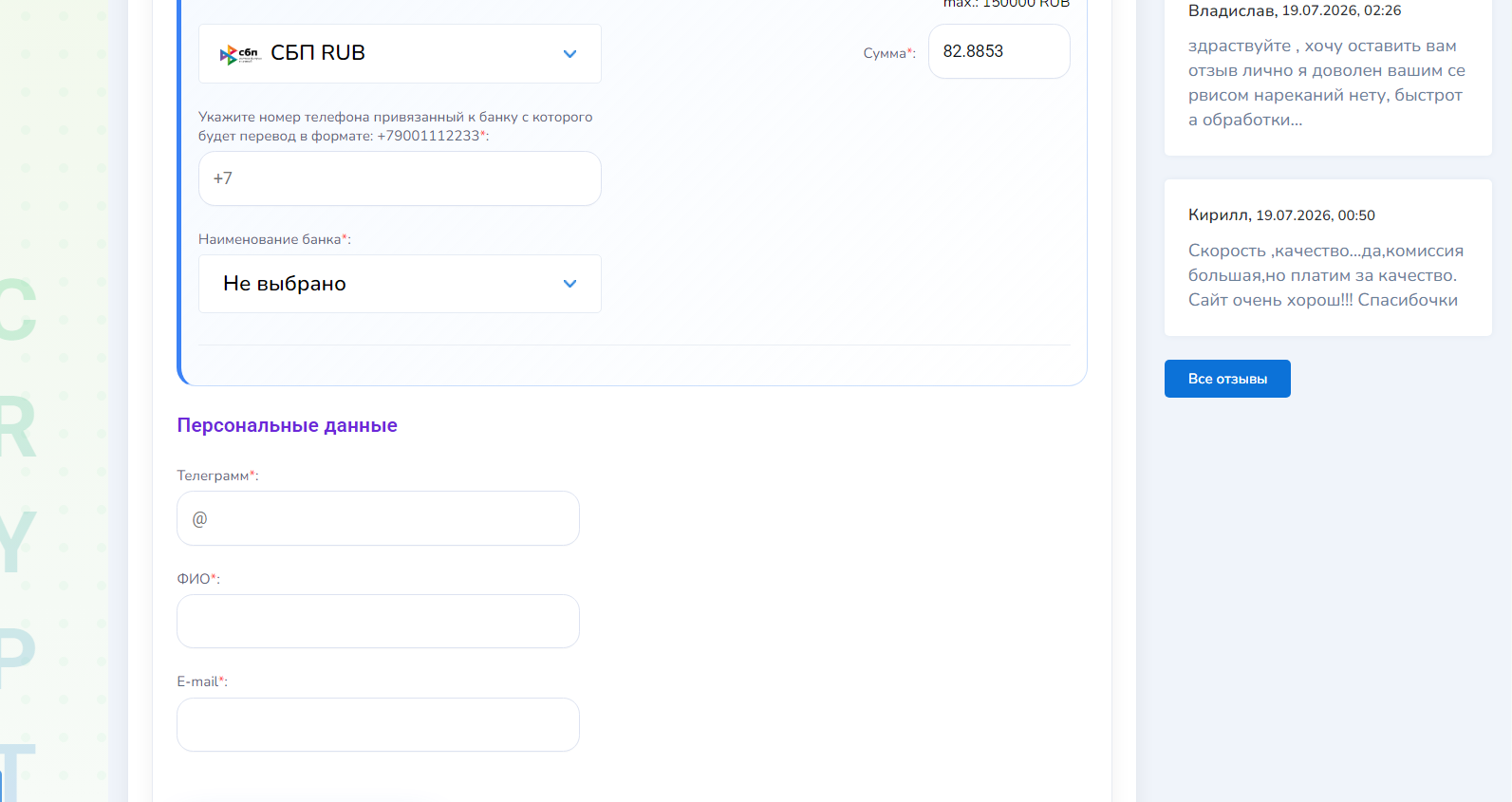The height and width of the screenshot is (802, 1512).
Task: Click the phone number format instruction label
Action: [x=395, y=126]
